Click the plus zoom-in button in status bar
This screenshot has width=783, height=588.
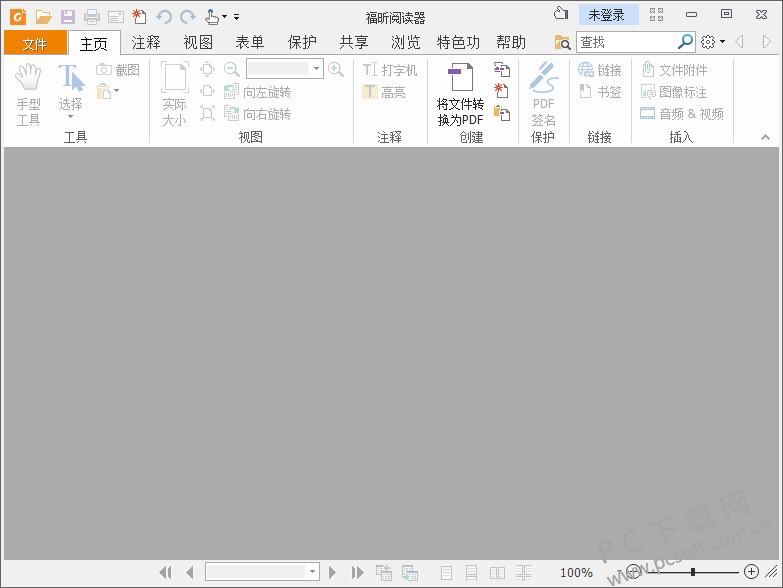(751, 572)
